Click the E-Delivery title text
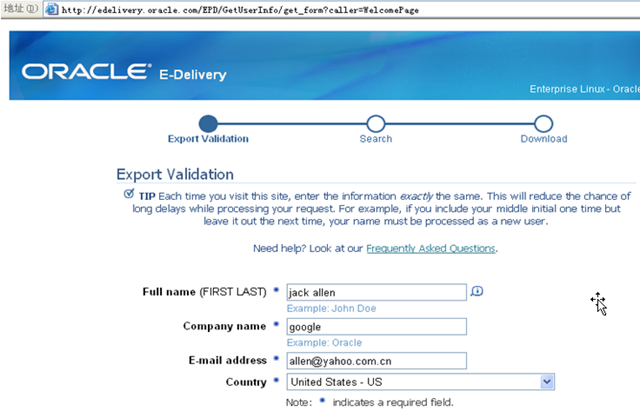This screenshot has height=418, width=640. point(193,75)
